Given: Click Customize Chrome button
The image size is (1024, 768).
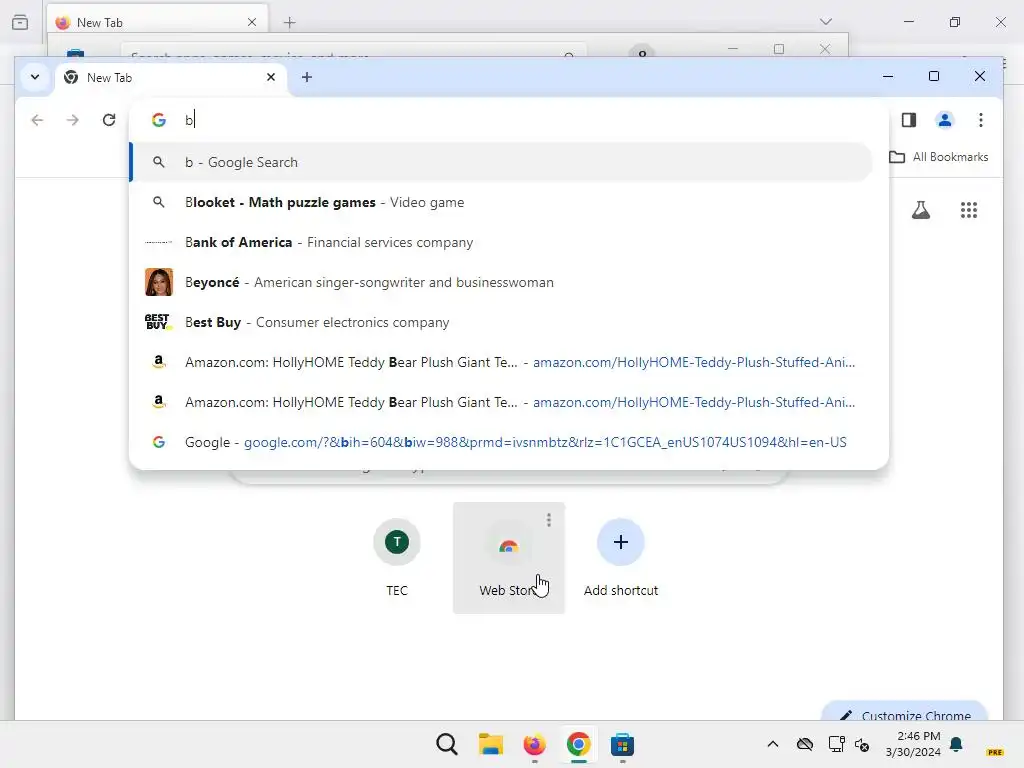Looking at the screenshot, I should click(x=904, y=713).
